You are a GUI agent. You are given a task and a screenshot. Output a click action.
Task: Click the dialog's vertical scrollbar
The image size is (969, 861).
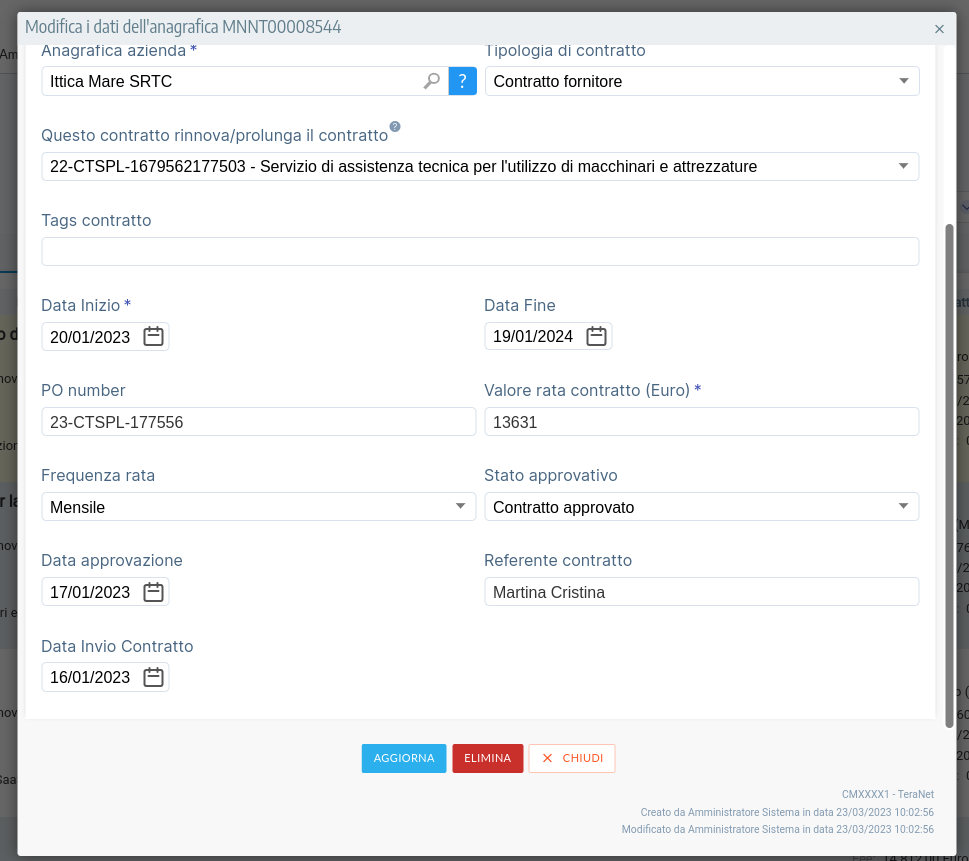point(949,475)
